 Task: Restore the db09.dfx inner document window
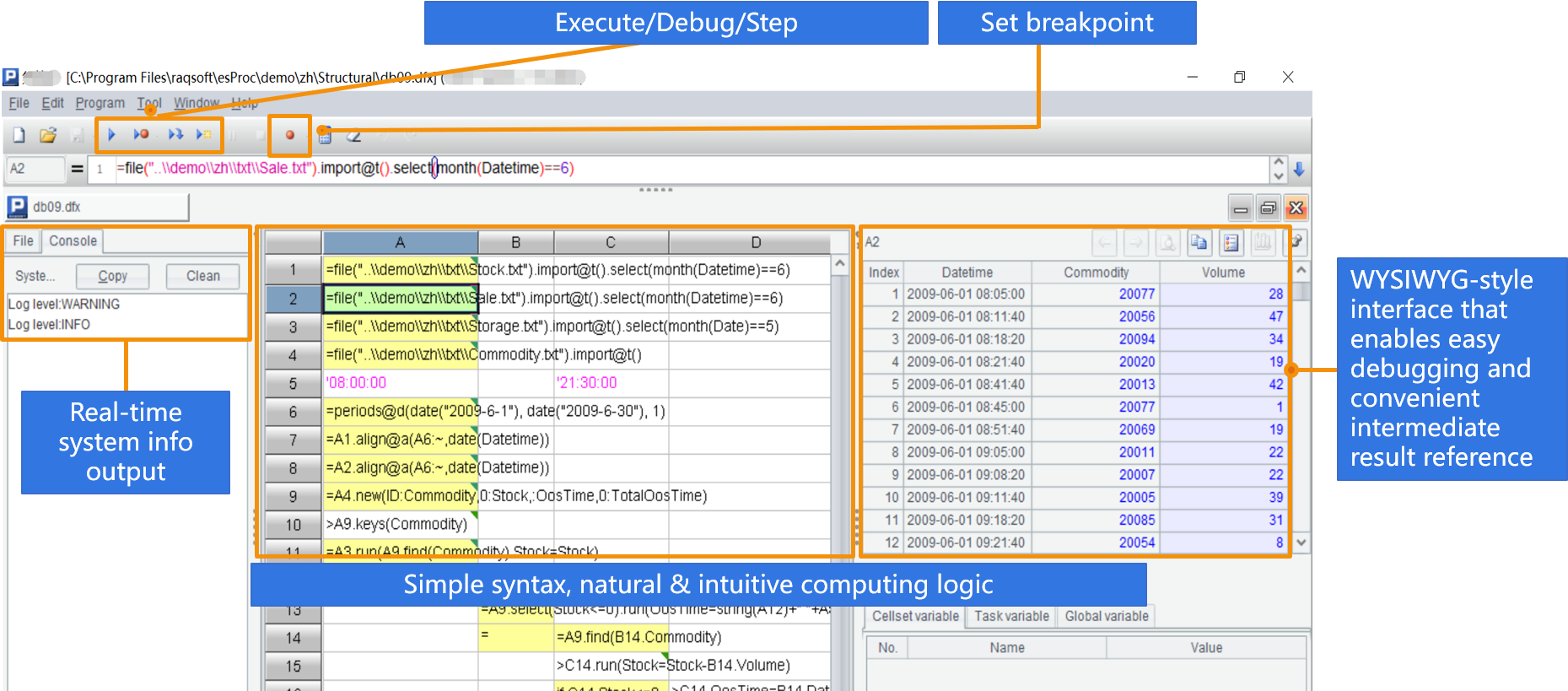pos(1268,208)
